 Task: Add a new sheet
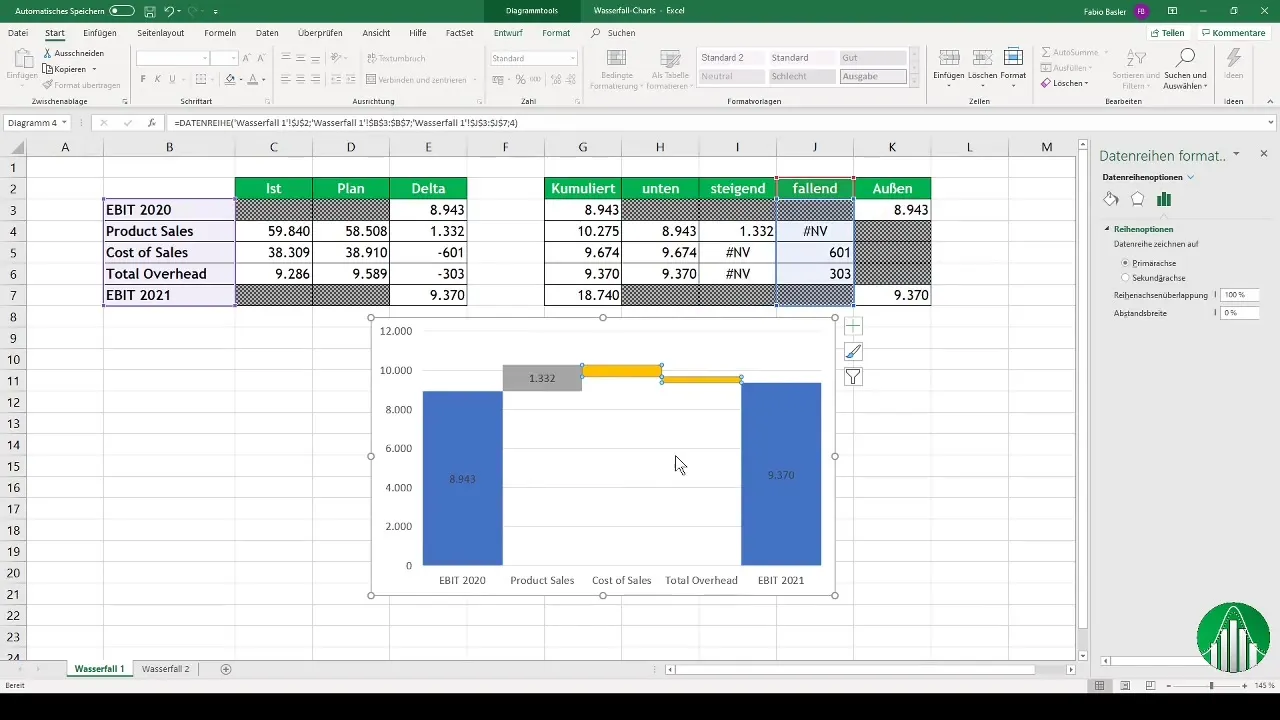pos(225,668)
